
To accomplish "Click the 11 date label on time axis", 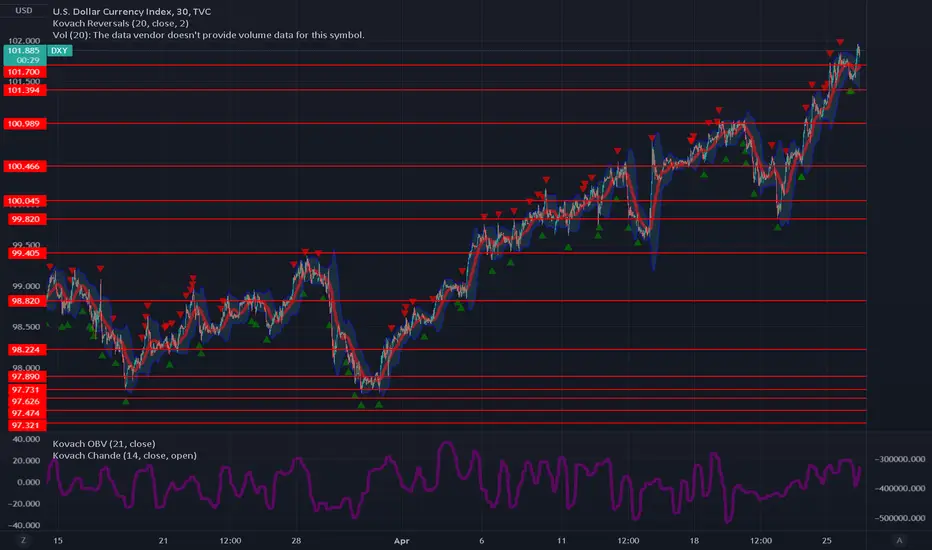I will pyautogui.click(x=561, y=540).
